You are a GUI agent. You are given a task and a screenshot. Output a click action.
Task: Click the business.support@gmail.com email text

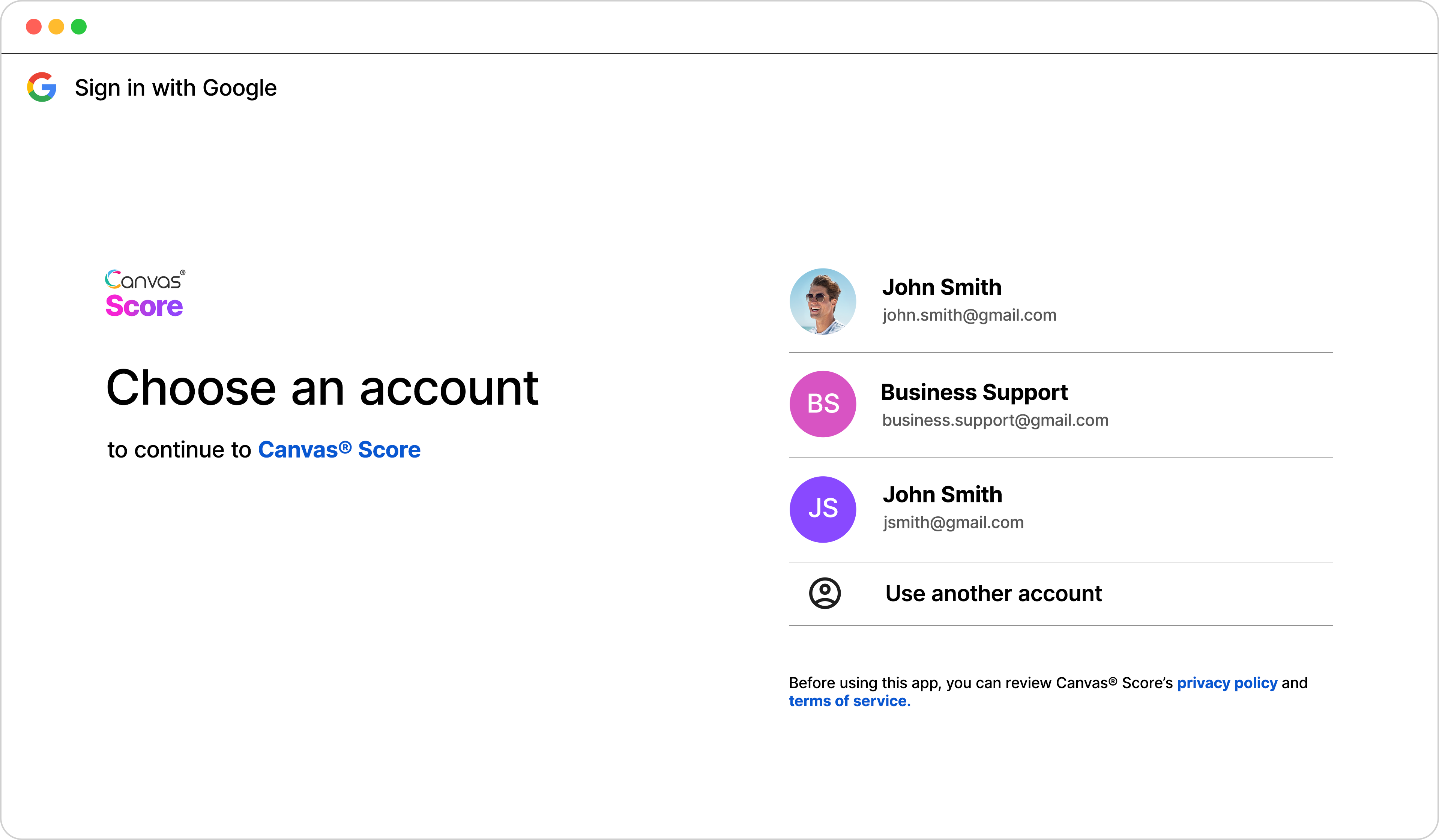click(x=995, y=420)
